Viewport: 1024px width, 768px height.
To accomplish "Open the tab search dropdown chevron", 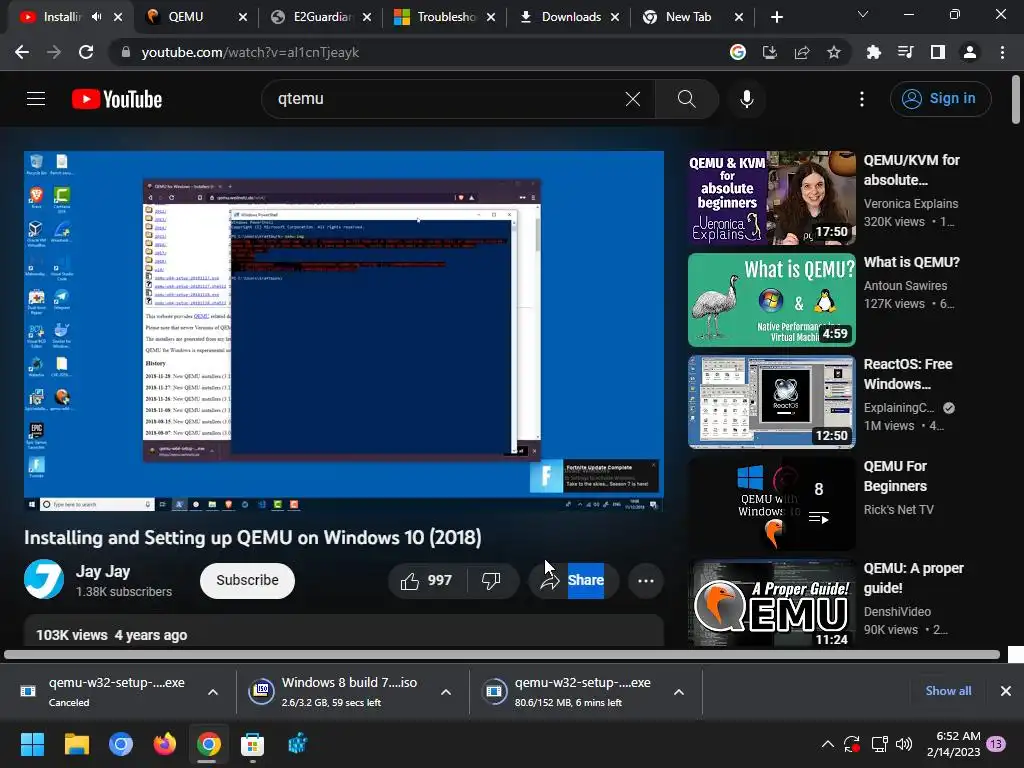I will (x=863, y=14).
